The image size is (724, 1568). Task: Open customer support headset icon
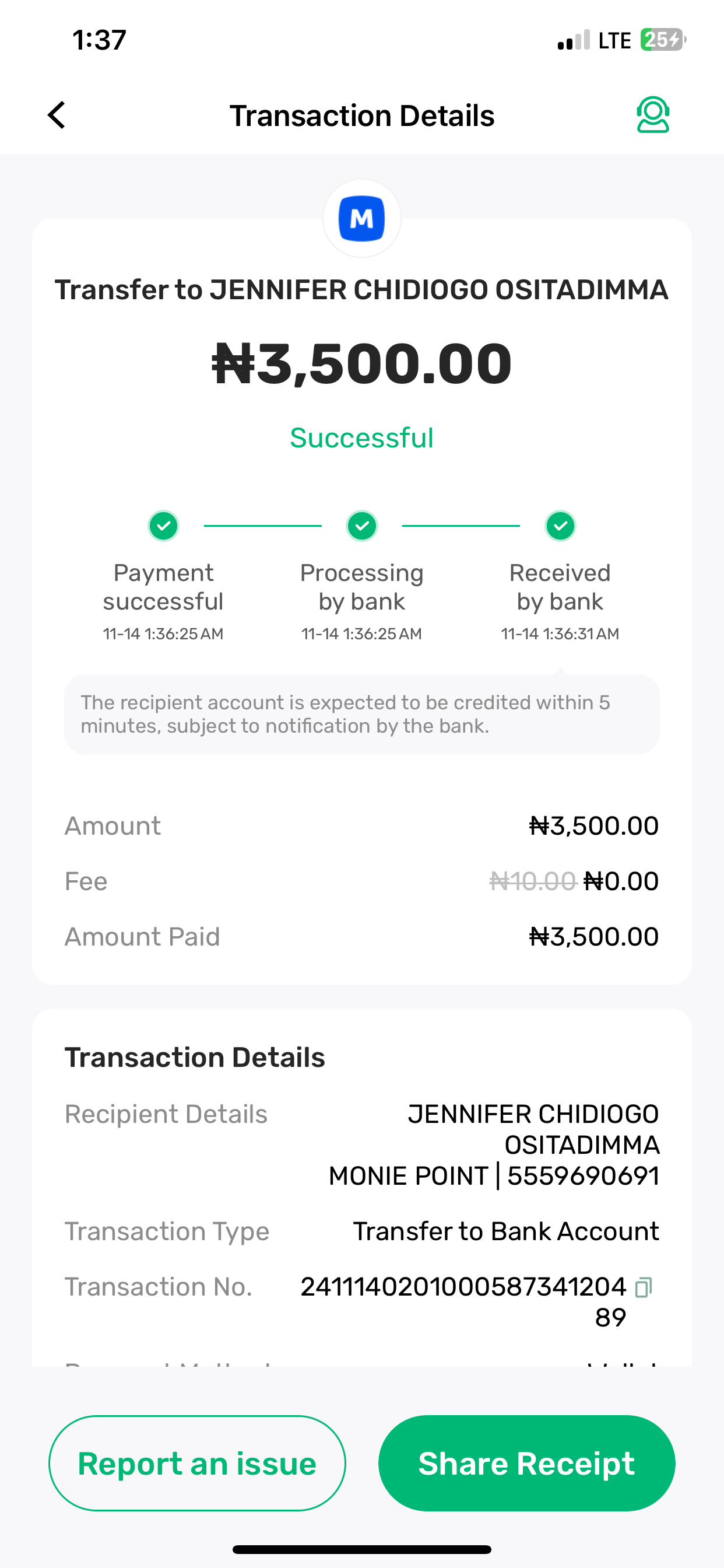[x=652, y=114]
